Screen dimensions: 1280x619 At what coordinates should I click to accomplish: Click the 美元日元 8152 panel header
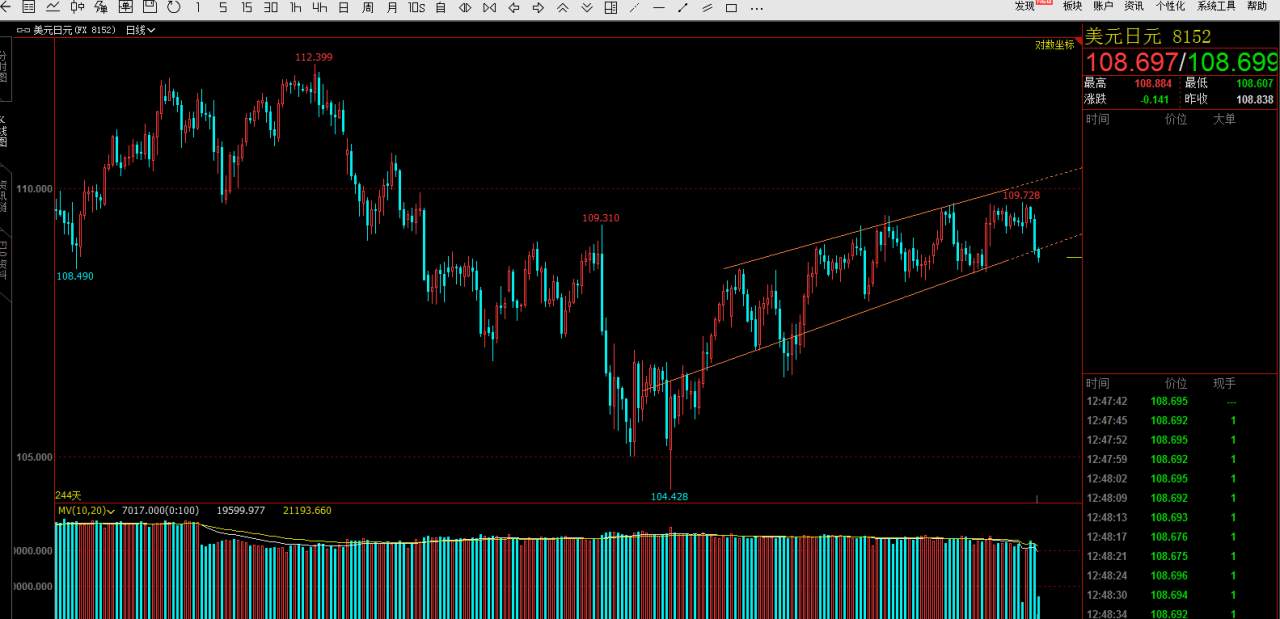pyautogui.click(x=1148, y=37)
